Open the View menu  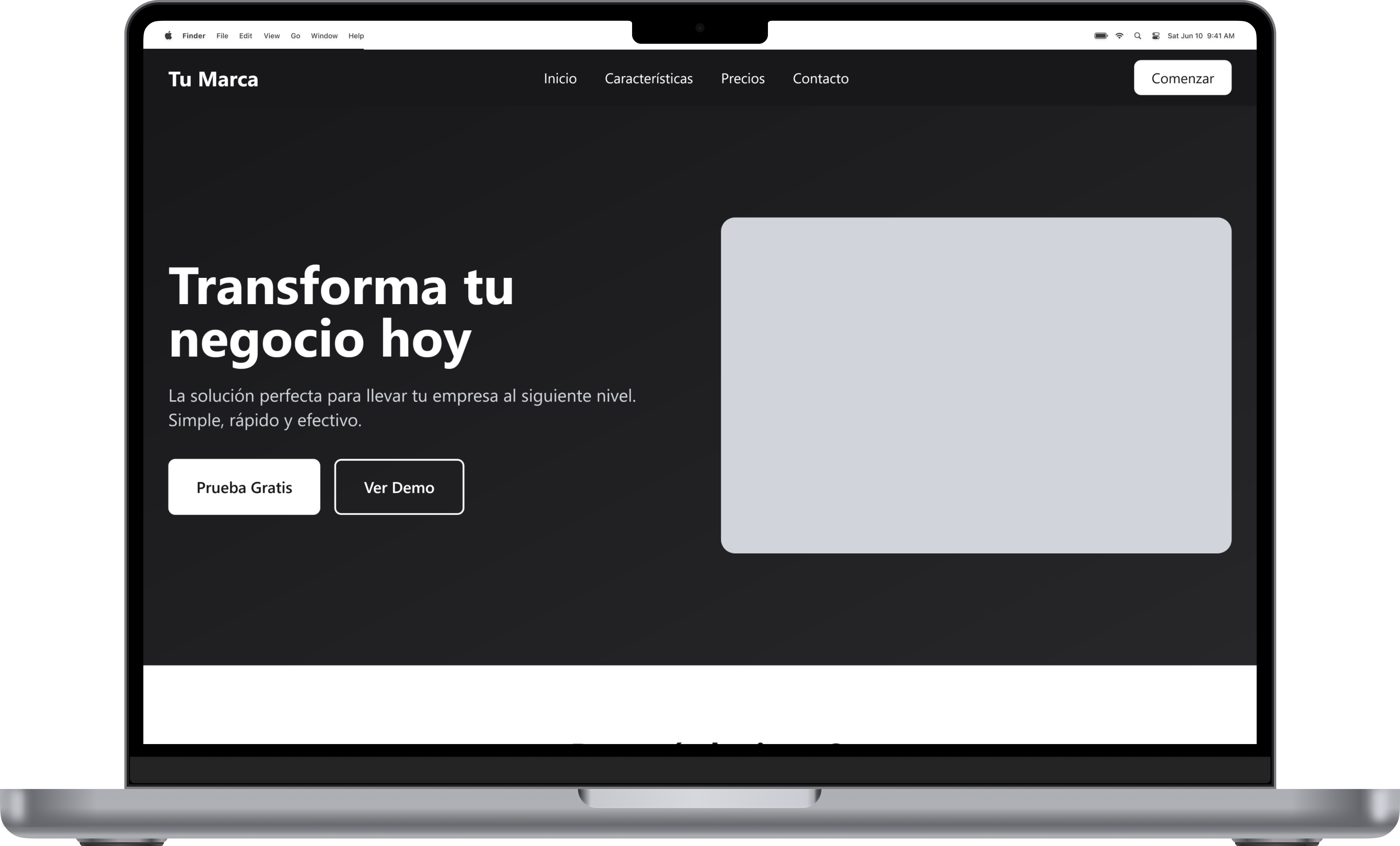click(x=272, y=36)
